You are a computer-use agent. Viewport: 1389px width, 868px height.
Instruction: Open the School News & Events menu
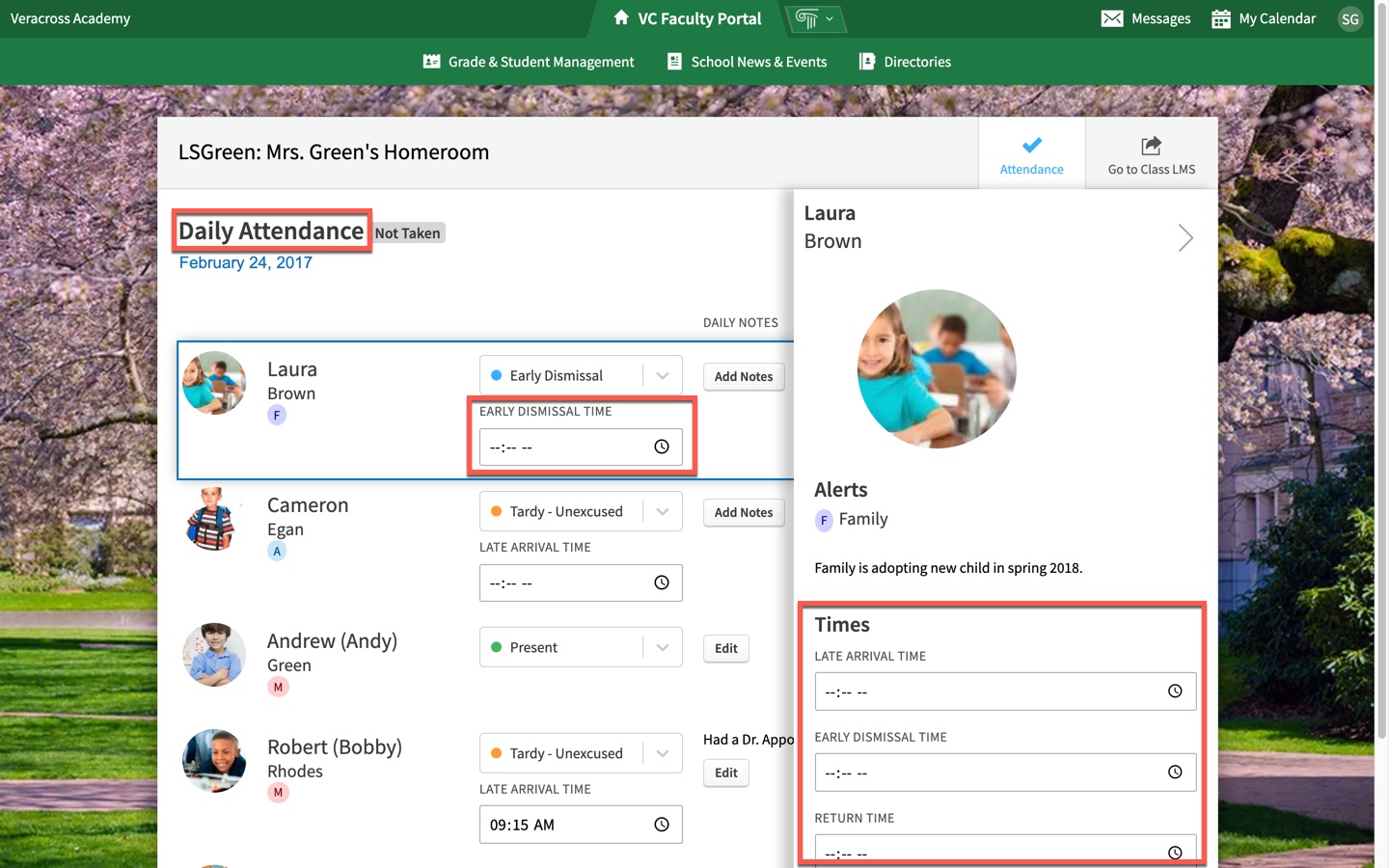point(758,61)
